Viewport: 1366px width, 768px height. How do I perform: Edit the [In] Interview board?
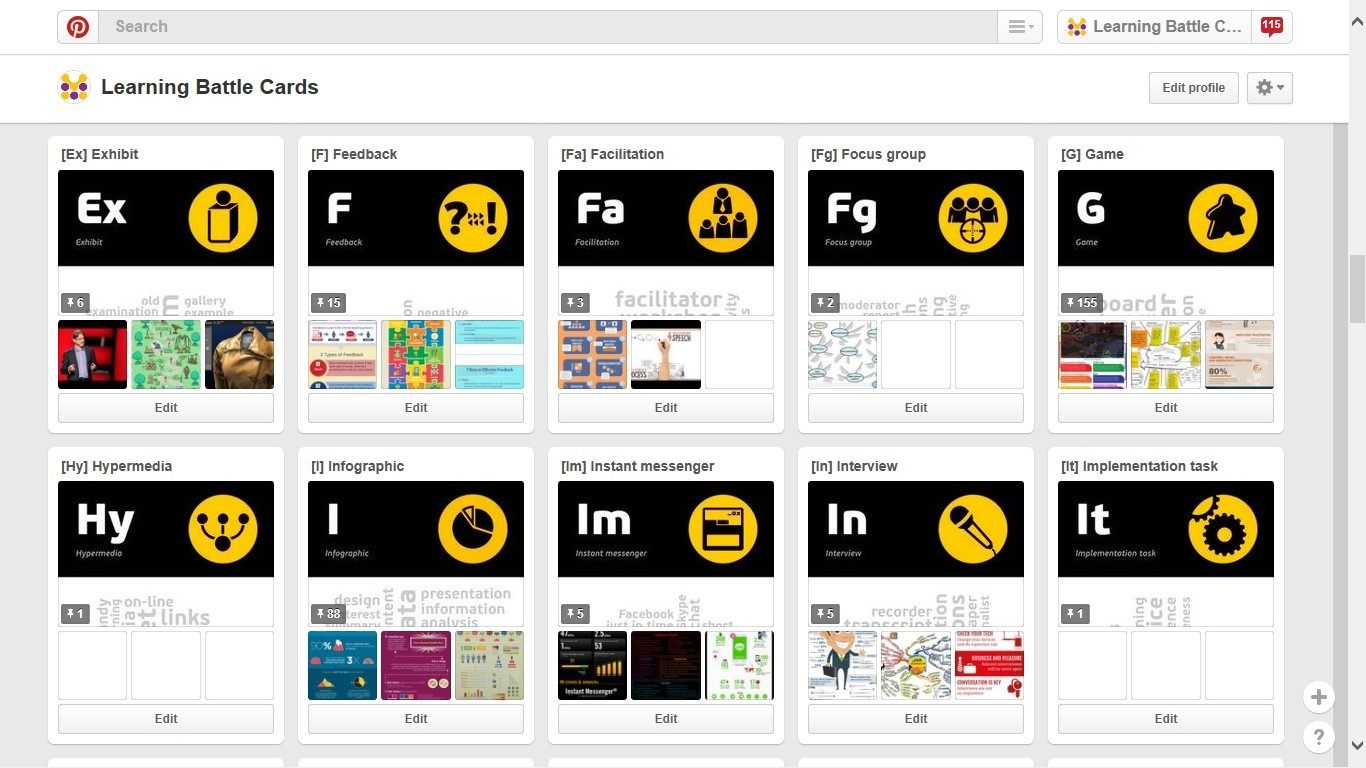(x=916, y=719)
